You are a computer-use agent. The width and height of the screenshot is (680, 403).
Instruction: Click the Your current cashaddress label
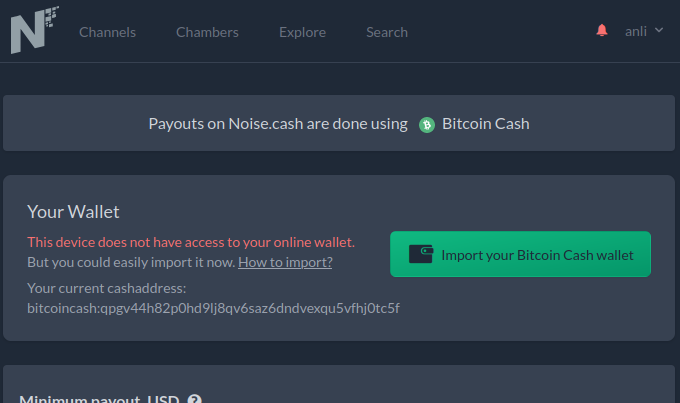[x=107, y=288]
